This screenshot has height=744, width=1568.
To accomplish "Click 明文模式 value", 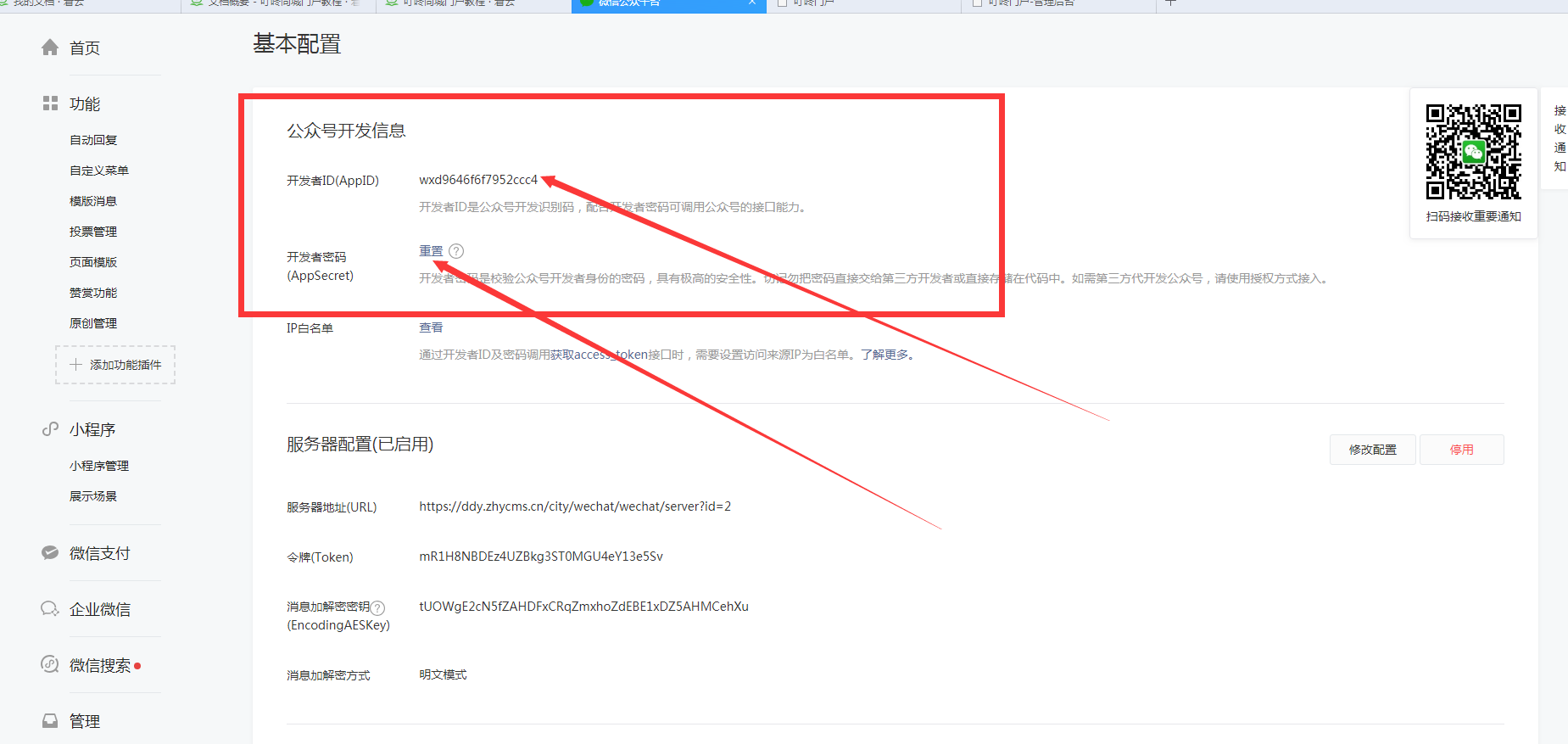I will [443, 674].
